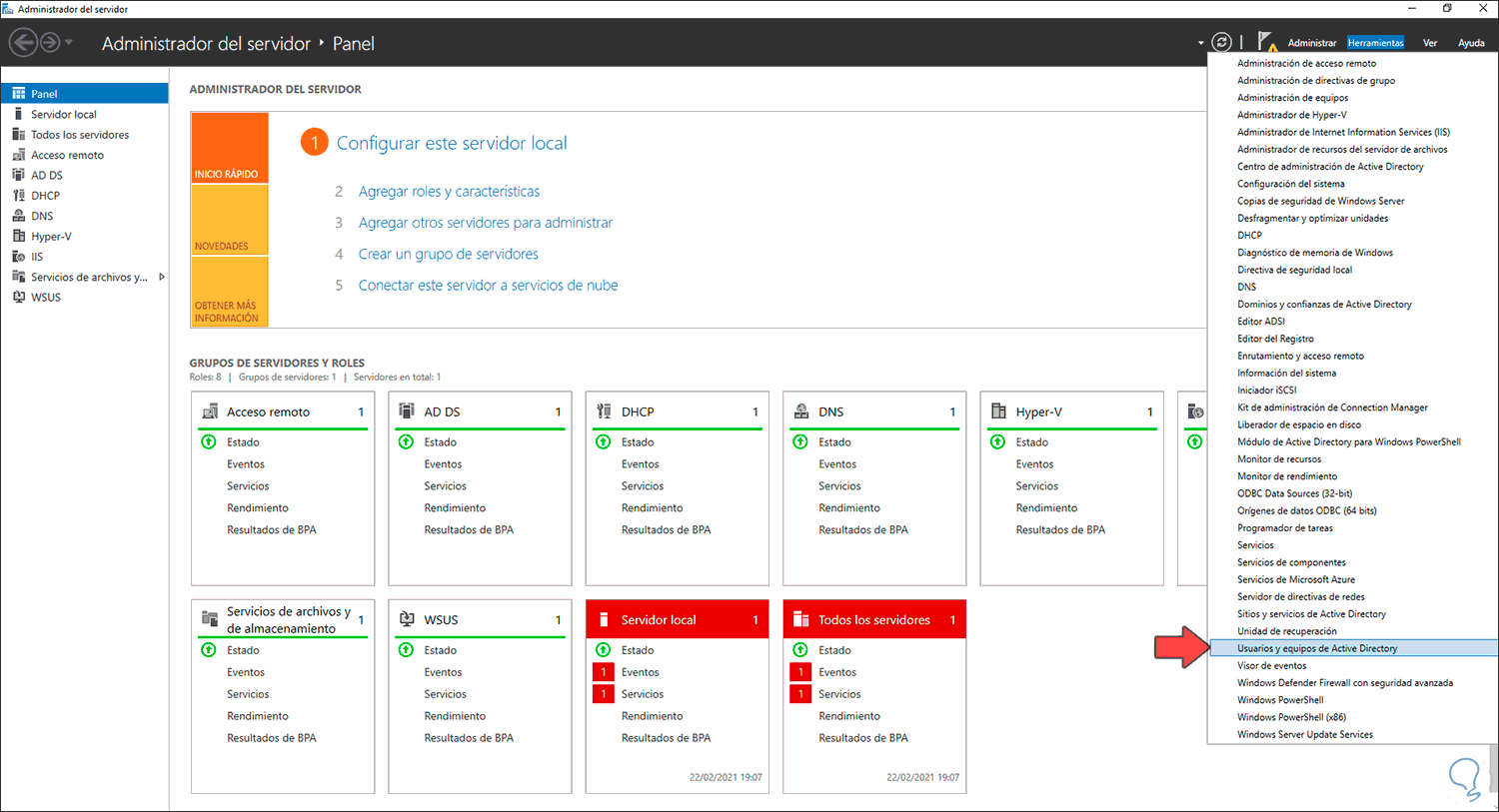Click the red Eventos badge in Servidor local
1499x812 pixels.
(604, 672)
